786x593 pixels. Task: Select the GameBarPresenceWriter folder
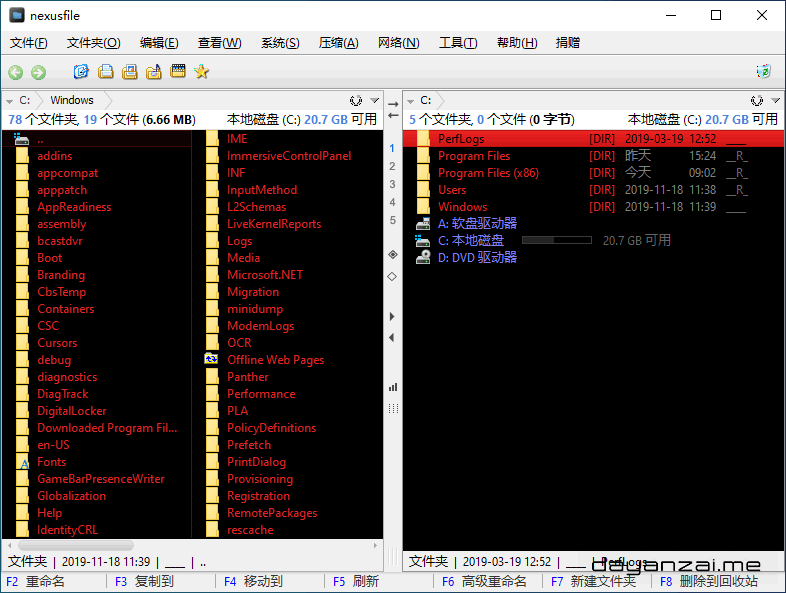(101, 479)
